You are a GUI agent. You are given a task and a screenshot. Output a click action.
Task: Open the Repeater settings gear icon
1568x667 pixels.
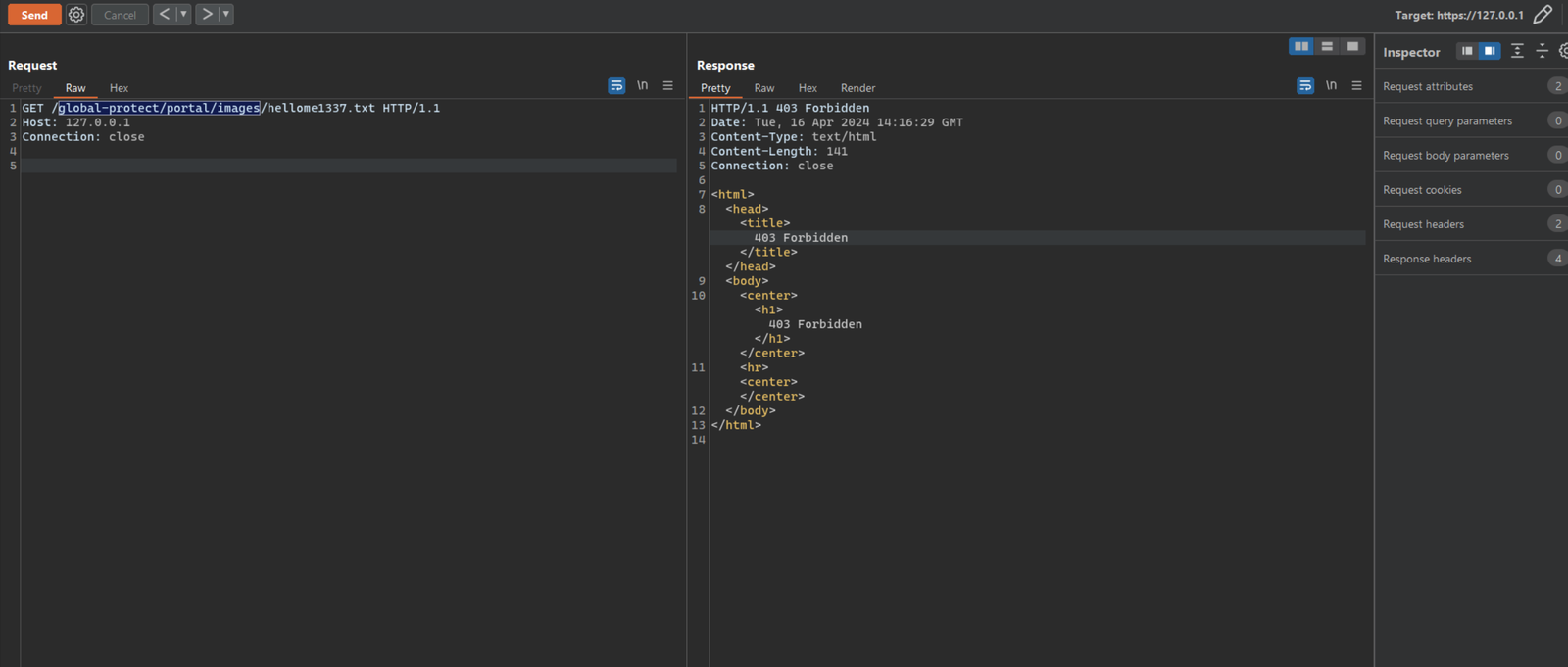click(76, 15)
